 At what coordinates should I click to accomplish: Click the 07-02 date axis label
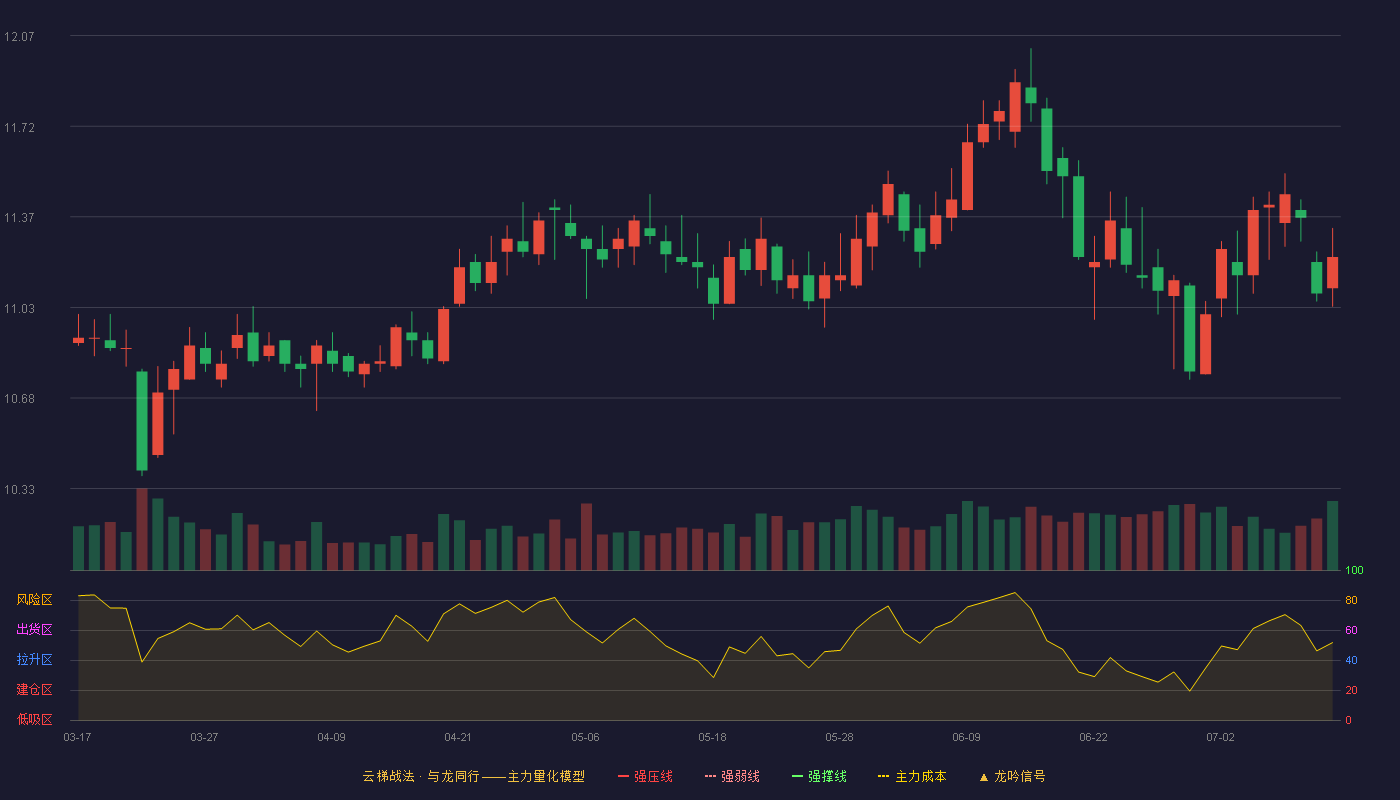[x=1220, y=737]
